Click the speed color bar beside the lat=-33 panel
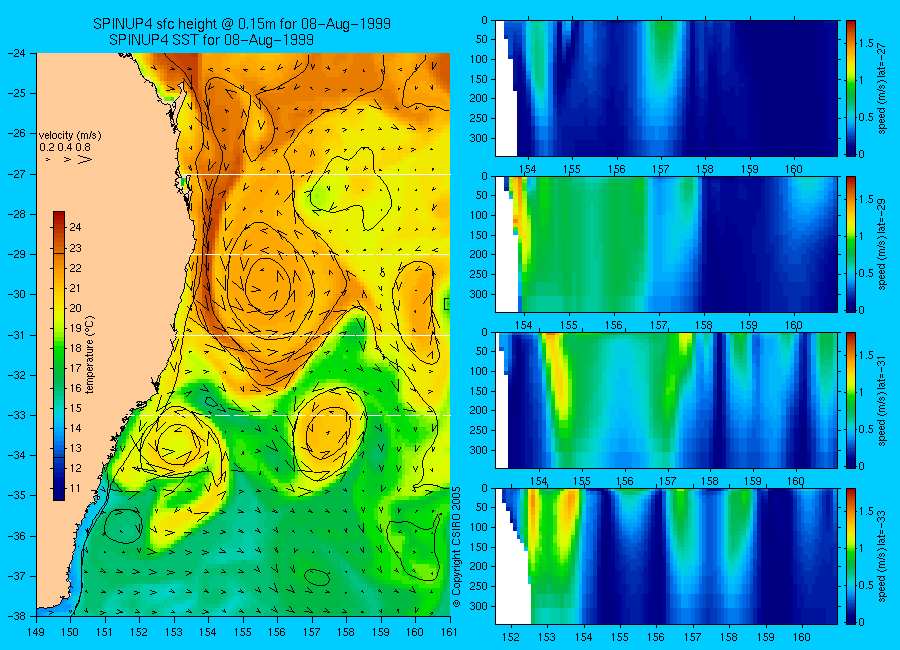 850,556
